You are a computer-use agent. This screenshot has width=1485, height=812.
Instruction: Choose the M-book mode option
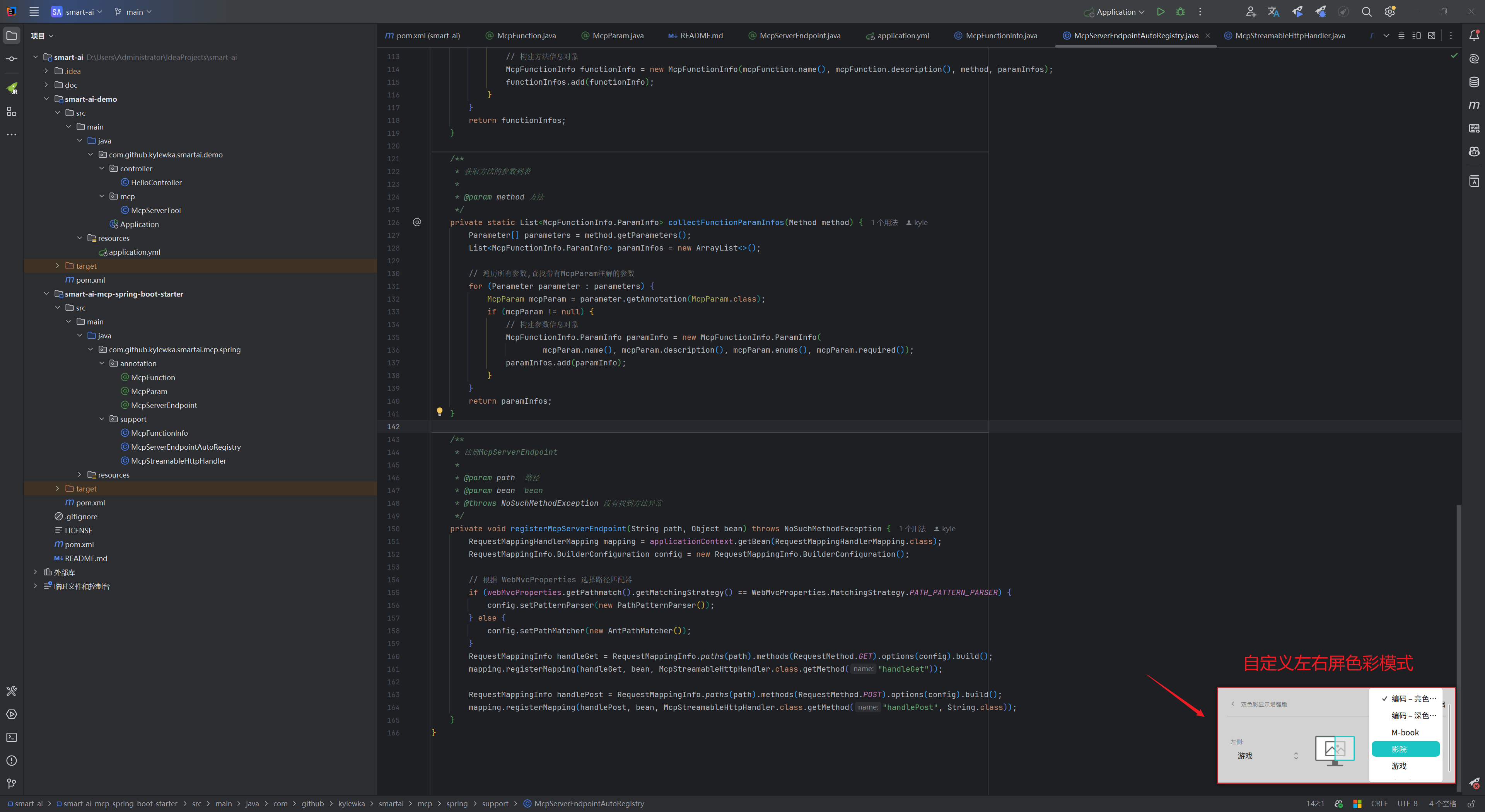(x=1405, y=732)
